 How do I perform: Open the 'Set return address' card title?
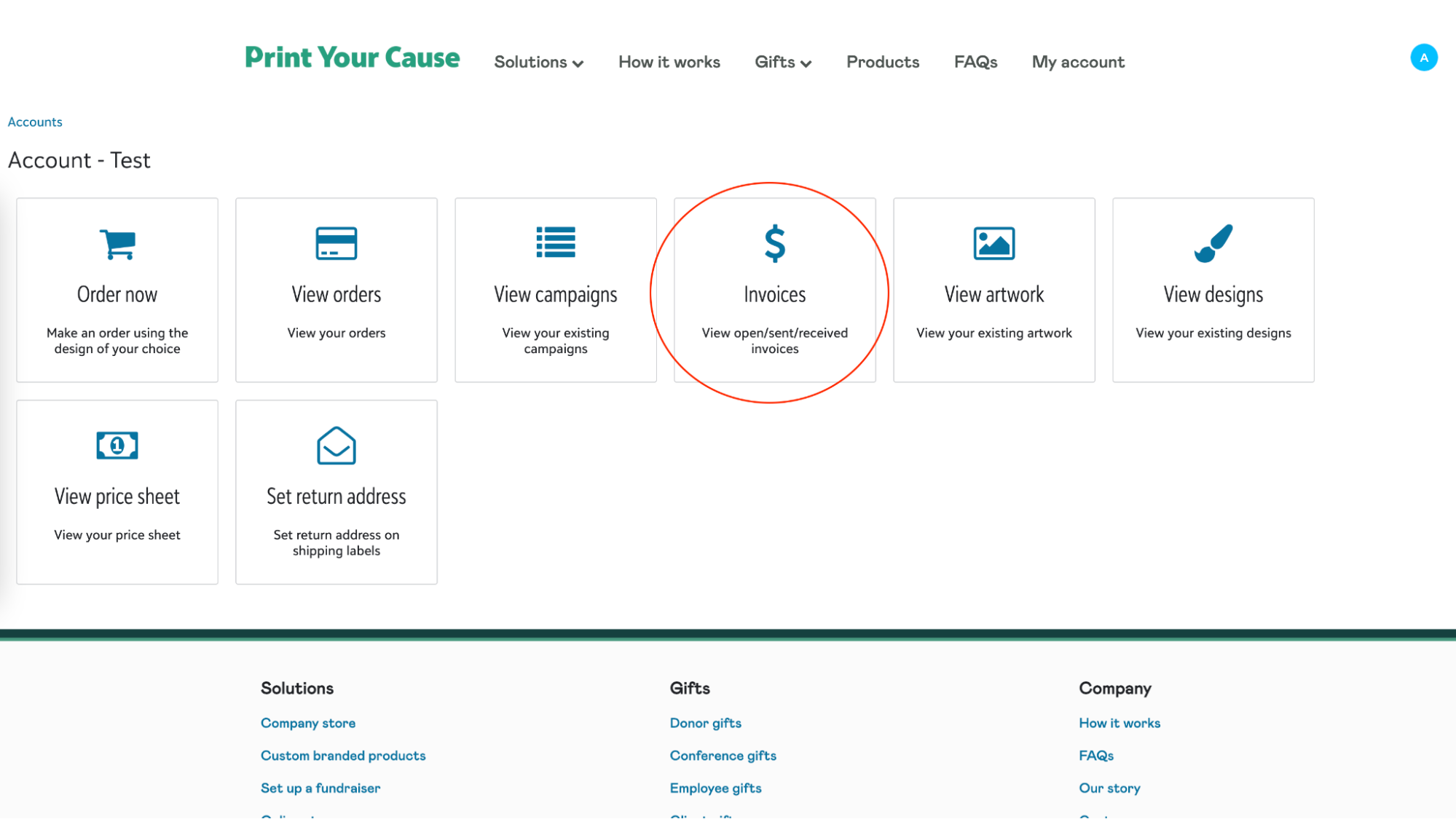click(337, 496)
